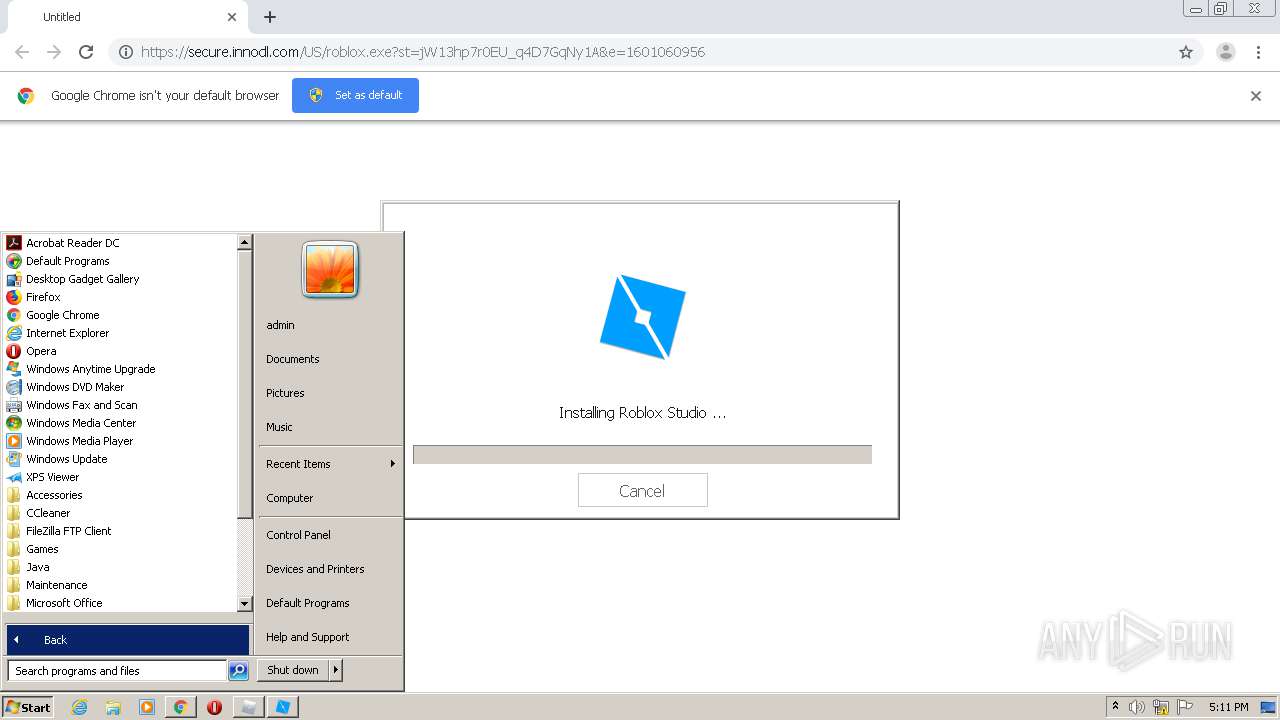Open Google Chrome in programs list
1280x720 pixels.
click(x=53, y=315)
